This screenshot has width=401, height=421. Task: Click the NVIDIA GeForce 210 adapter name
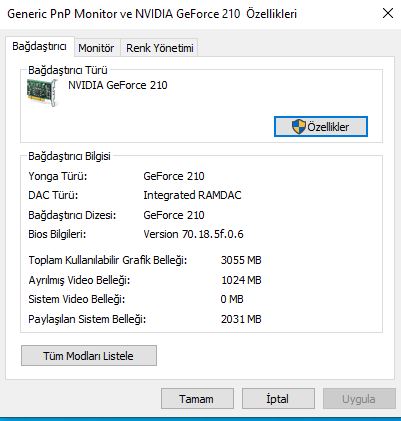pos(118,85)
